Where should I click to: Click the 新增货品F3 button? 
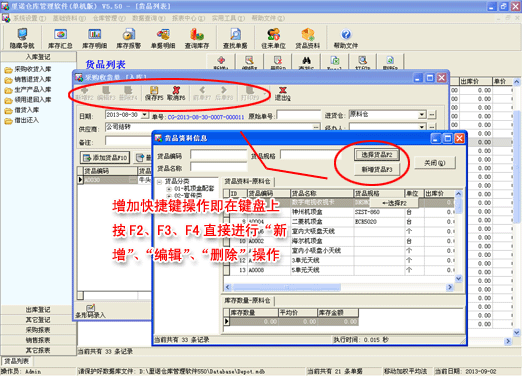coord(377,169)
